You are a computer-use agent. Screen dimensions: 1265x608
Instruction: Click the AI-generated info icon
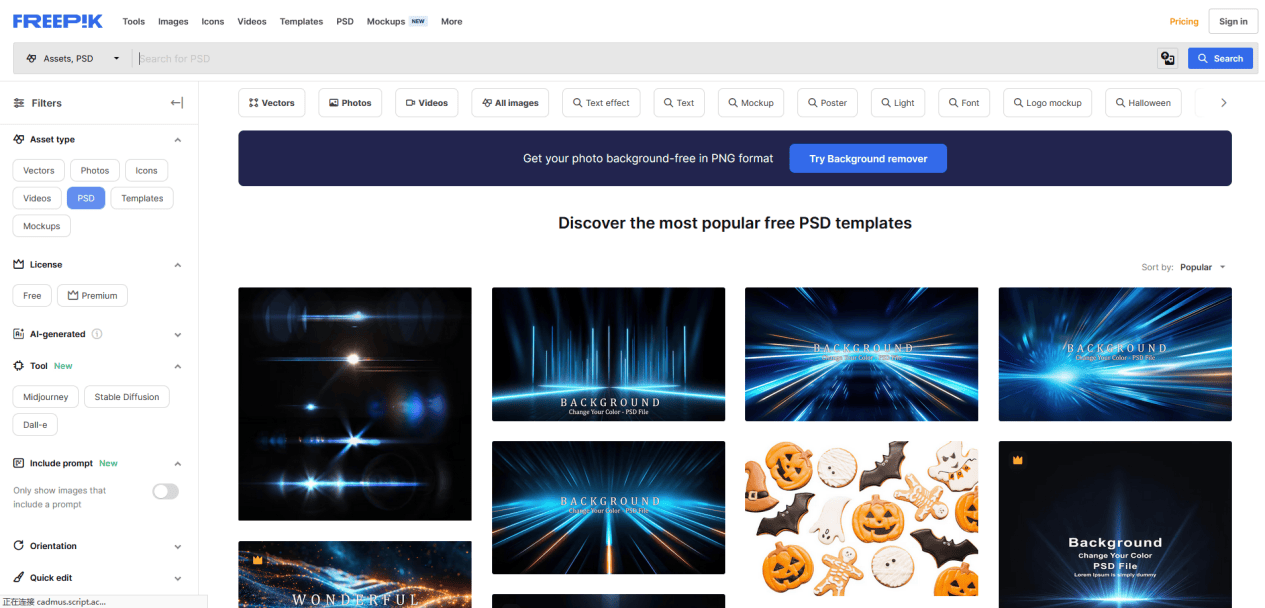point(97,334)
